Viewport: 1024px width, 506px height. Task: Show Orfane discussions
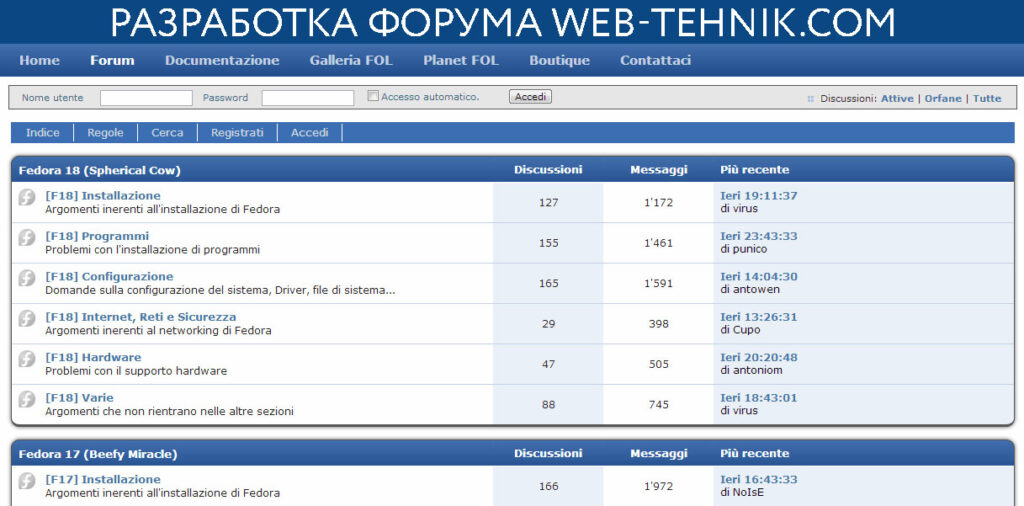point(943,99)
